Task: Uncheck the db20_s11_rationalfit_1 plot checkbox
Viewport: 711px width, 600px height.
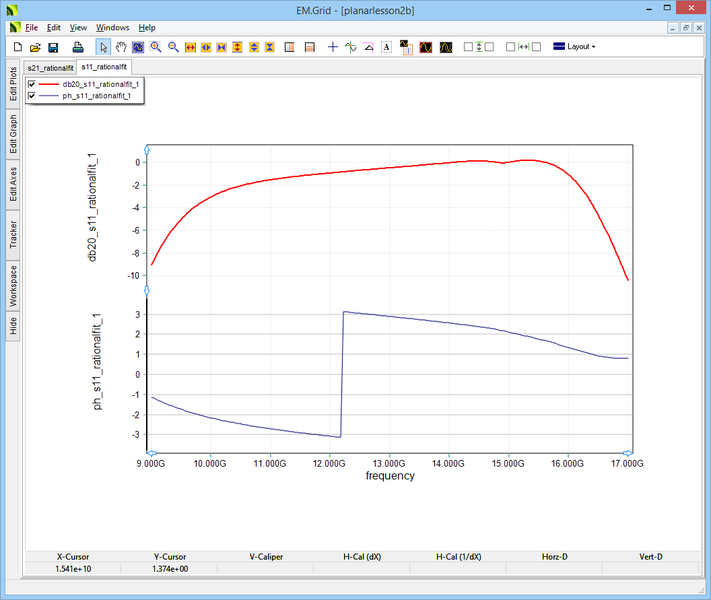Action: [x=33, y=84]
